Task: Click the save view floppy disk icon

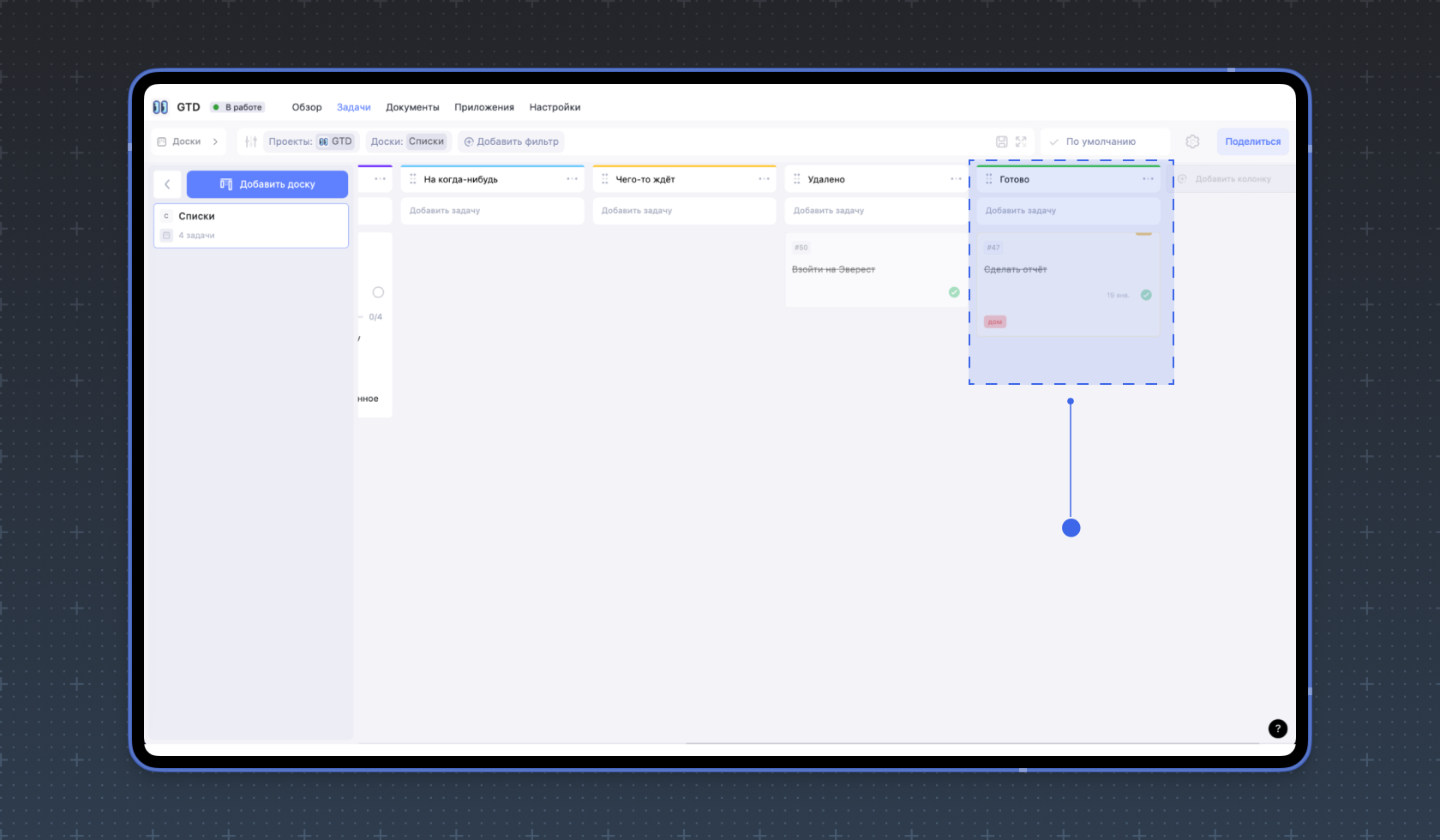Action: (1001, 141)
